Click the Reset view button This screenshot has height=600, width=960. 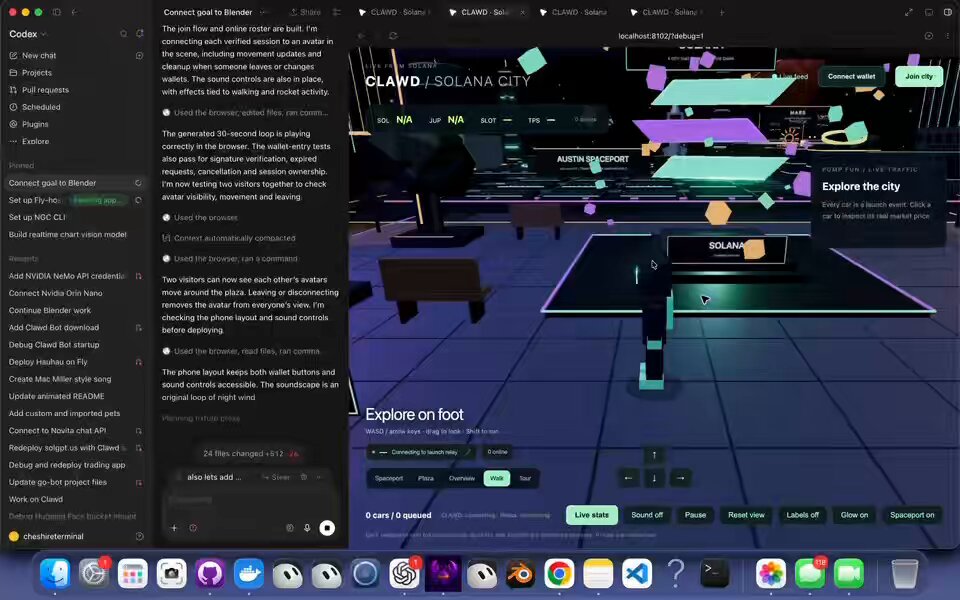pyautogui.click(x=746, y=515)
